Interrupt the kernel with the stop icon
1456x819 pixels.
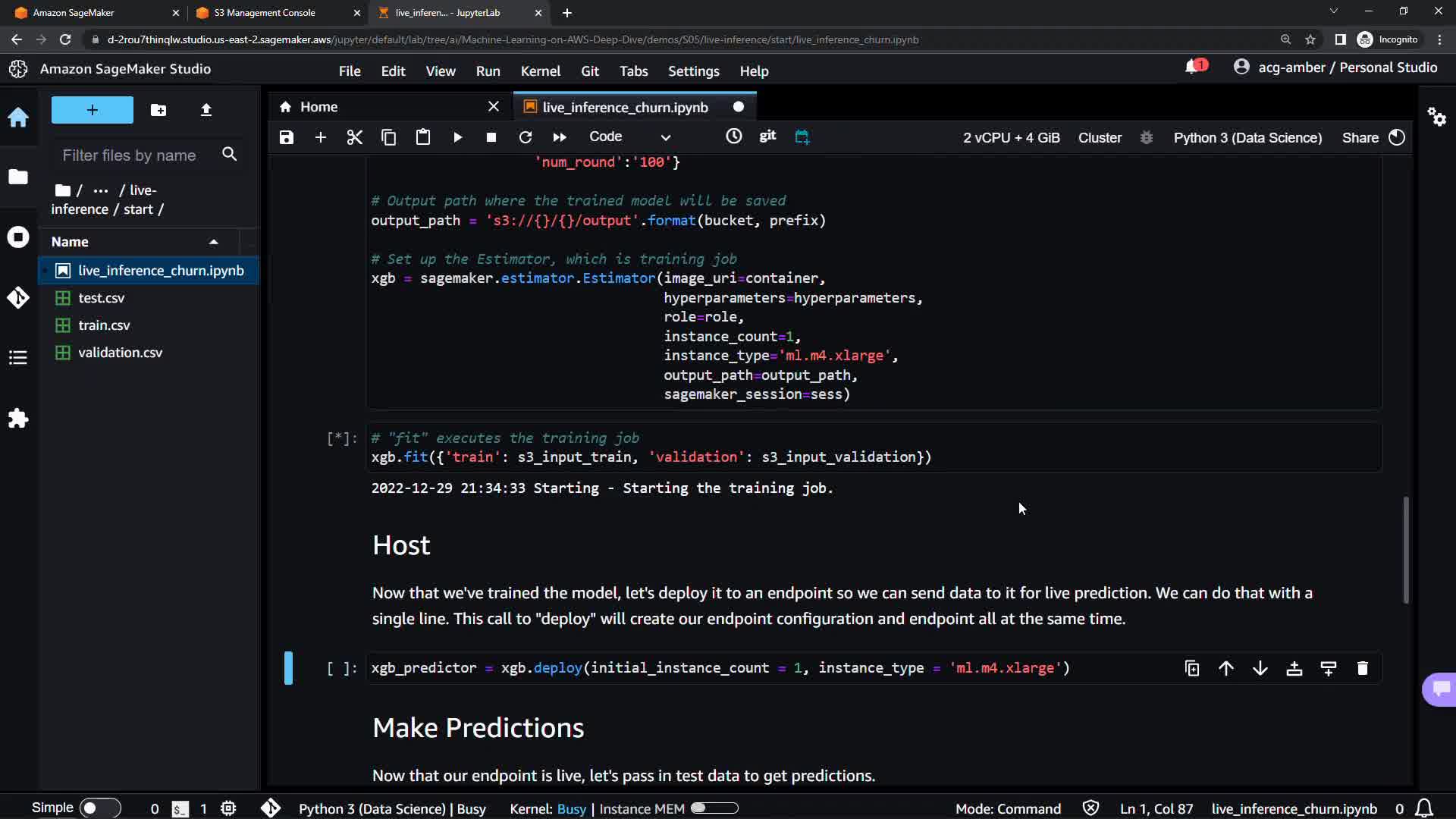pos(491,137)
